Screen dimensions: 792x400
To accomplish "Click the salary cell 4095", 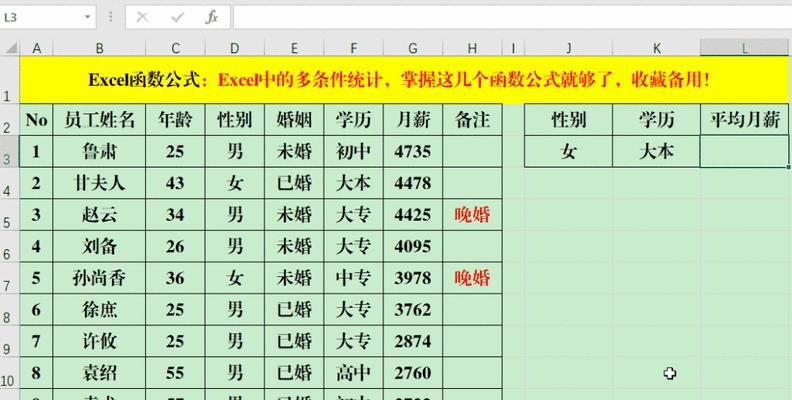I will tap(413, 246).
